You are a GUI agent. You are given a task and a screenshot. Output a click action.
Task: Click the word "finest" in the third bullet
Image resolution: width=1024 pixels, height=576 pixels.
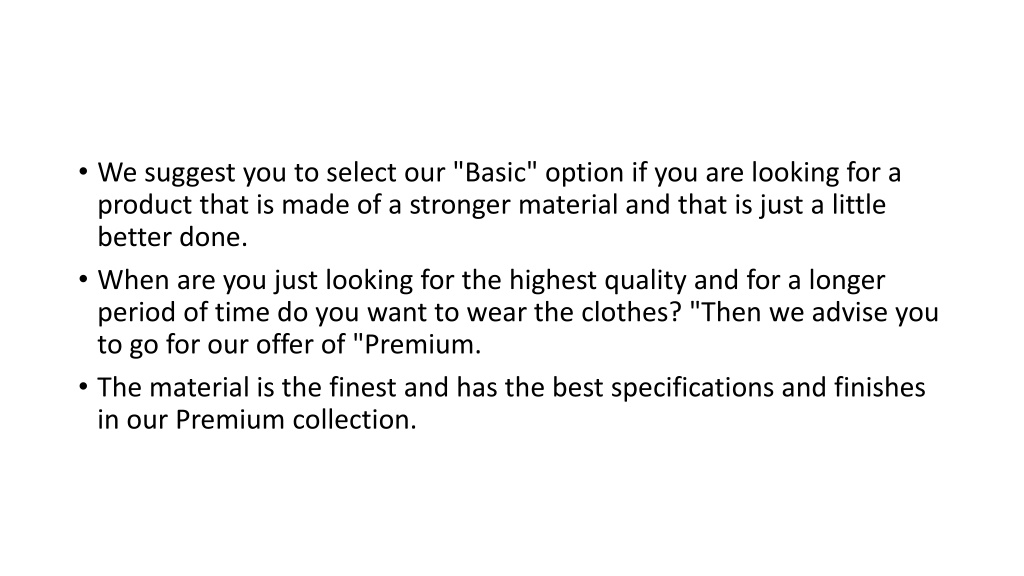362,387
